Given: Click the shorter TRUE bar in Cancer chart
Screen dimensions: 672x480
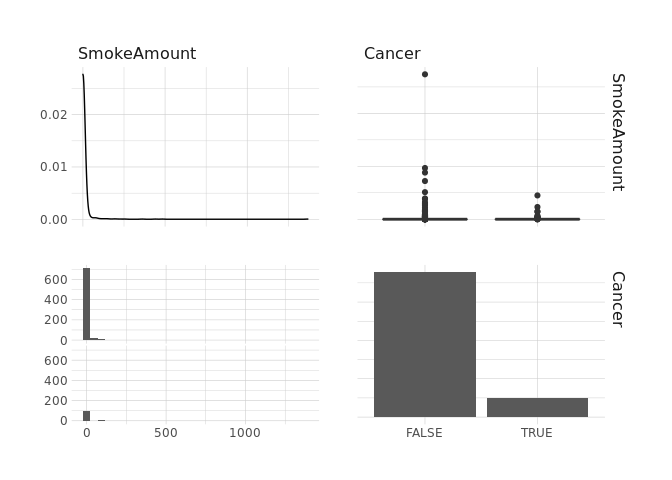Looking at the screenshot, I should point(537,407).
